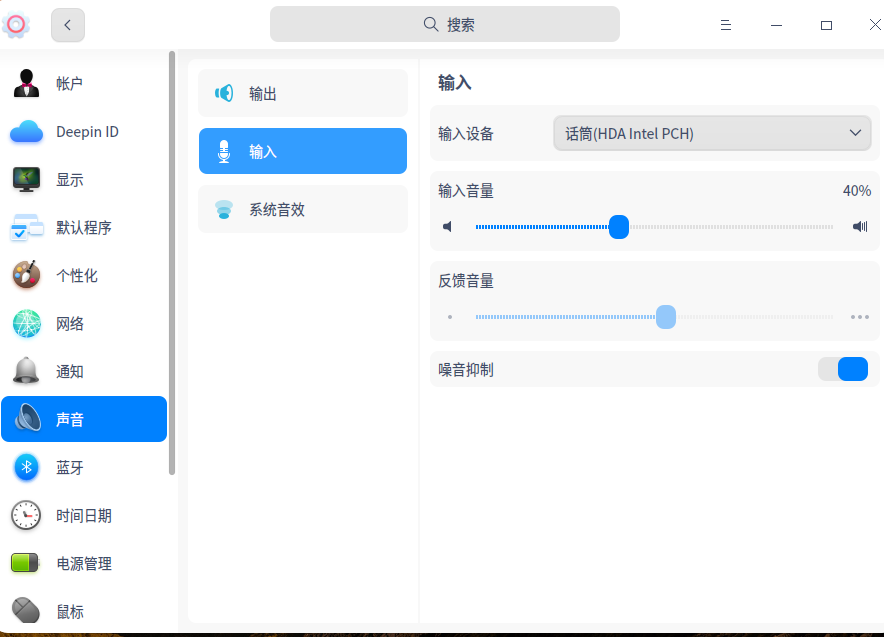Click the Sound (声音) speaker icon

(27, 419)
